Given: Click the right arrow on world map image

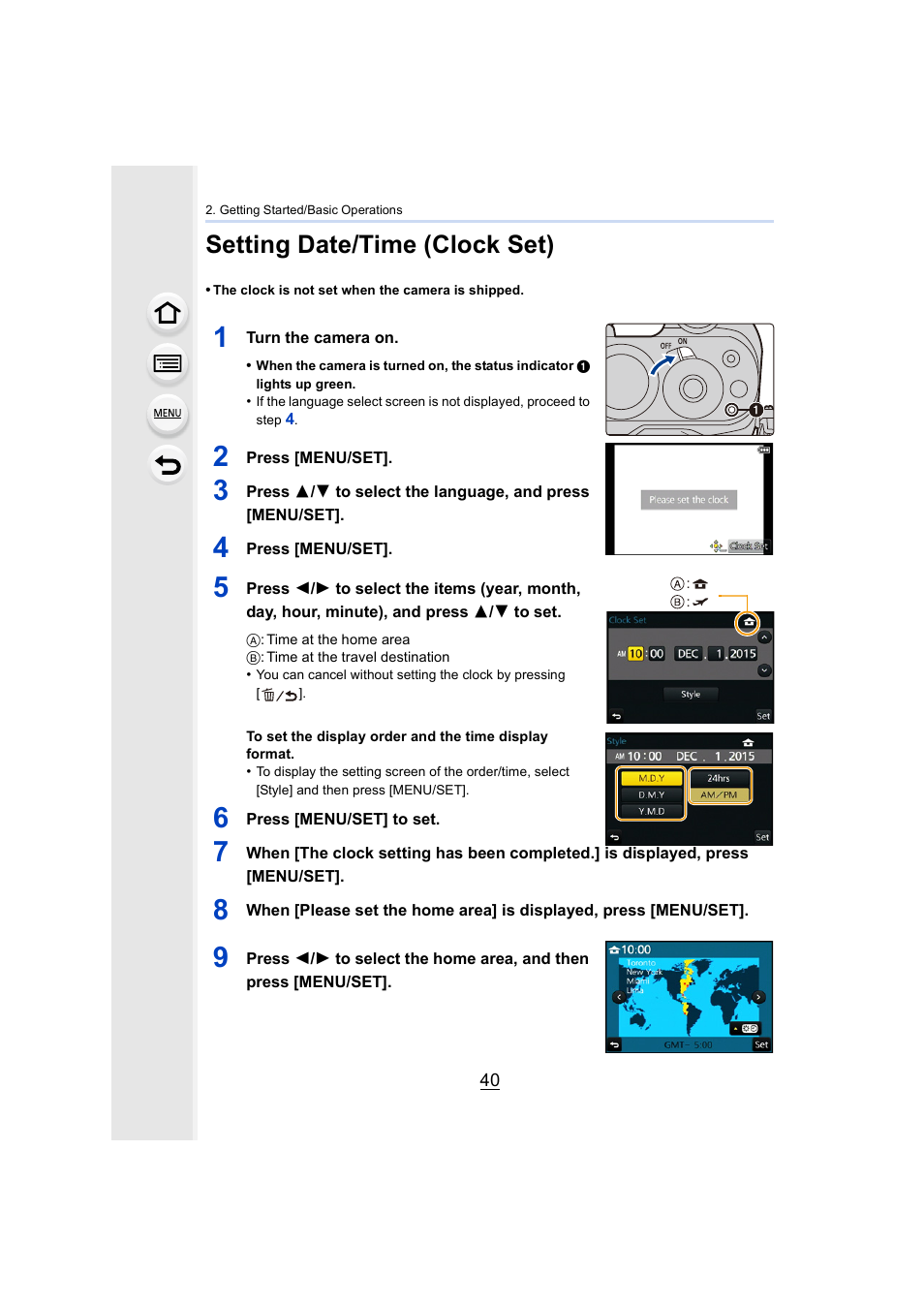Looking at the screenshot, I should (x=759, y=997).
